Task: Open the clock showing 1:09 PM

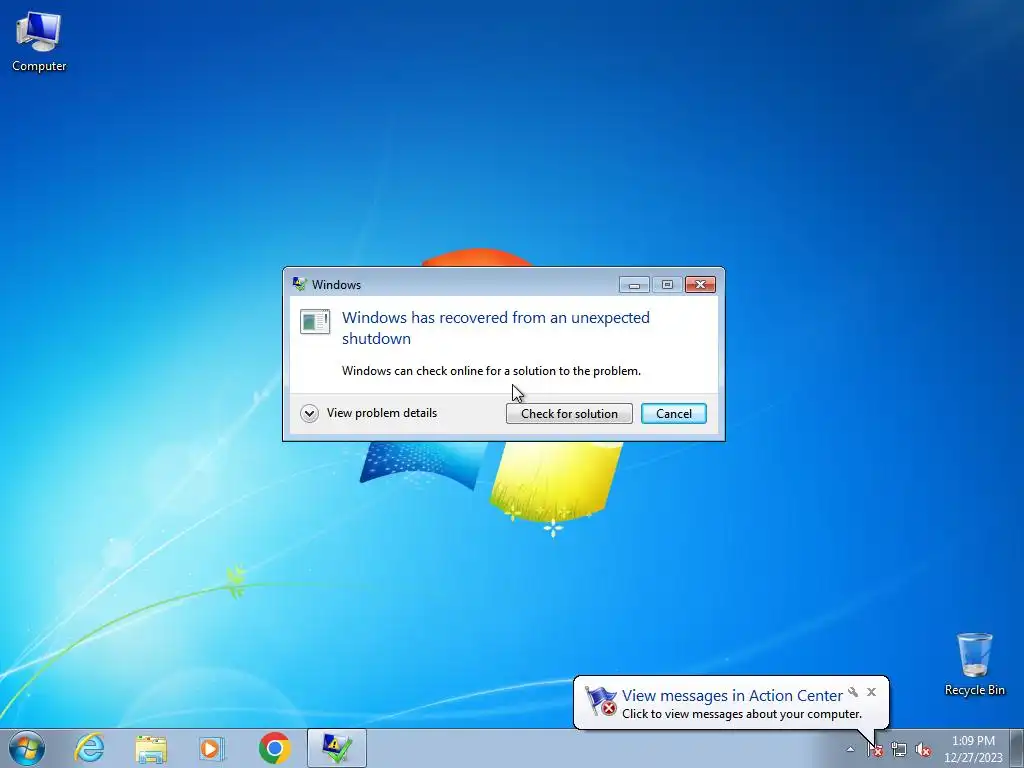Action: [973, 749]
